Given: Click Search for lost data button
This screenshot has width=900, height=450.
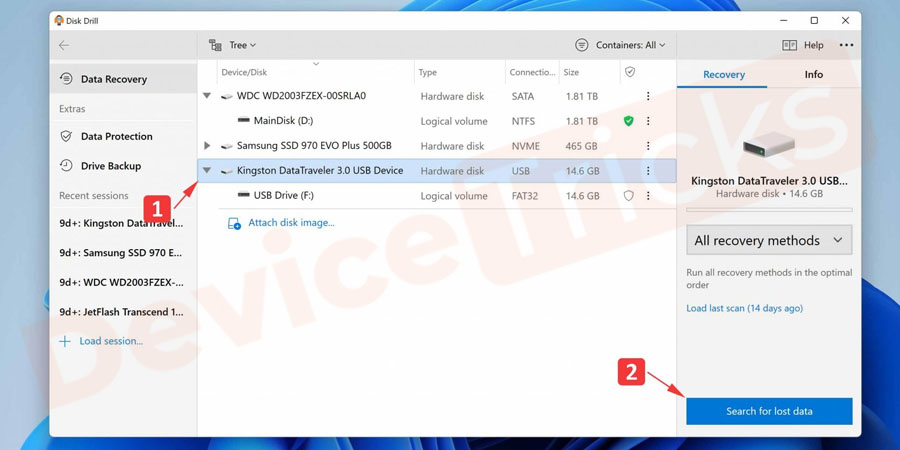Looking at the screenshot, I should [x=769, y=411].
